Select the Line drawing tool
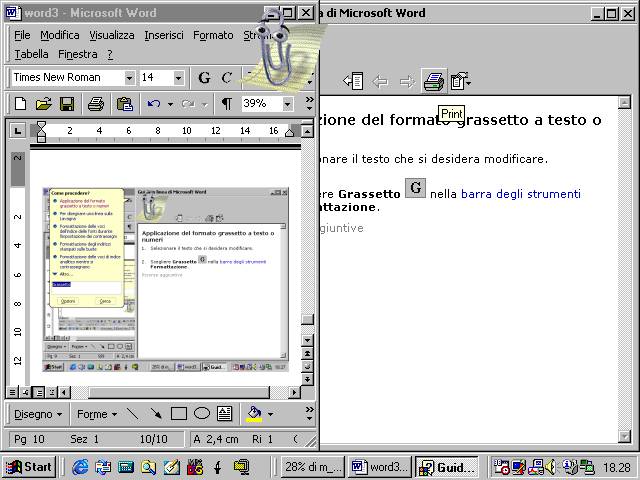Image resolution: width=640 pixels, height=480 pixels. (x=133, y=414)
